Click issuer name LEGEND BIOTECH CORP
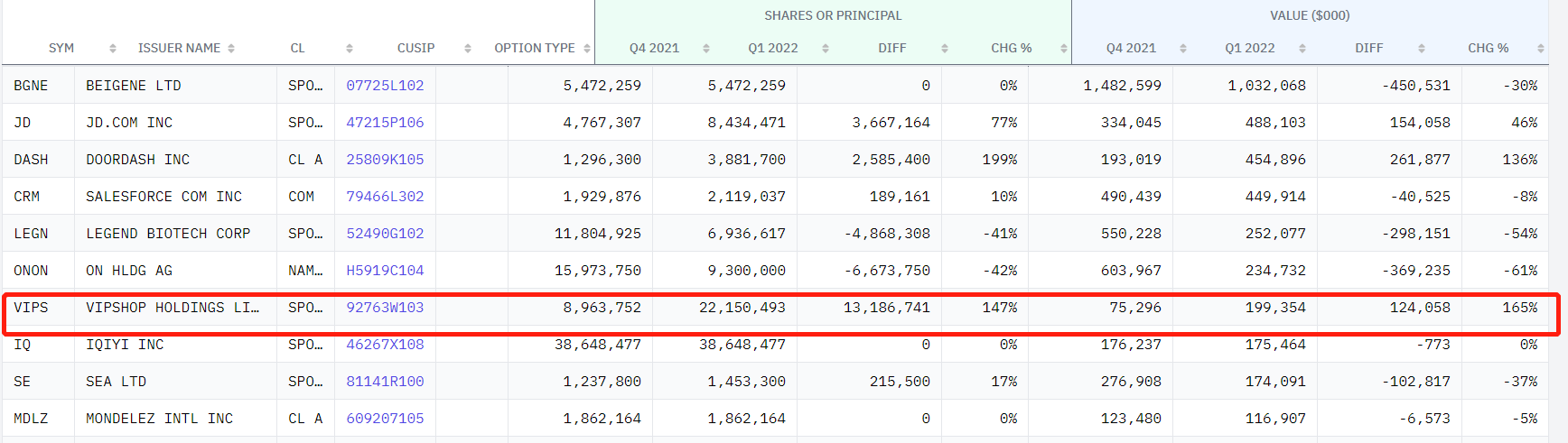This screenshot has width=1568, height=443. tap(168, 234)
